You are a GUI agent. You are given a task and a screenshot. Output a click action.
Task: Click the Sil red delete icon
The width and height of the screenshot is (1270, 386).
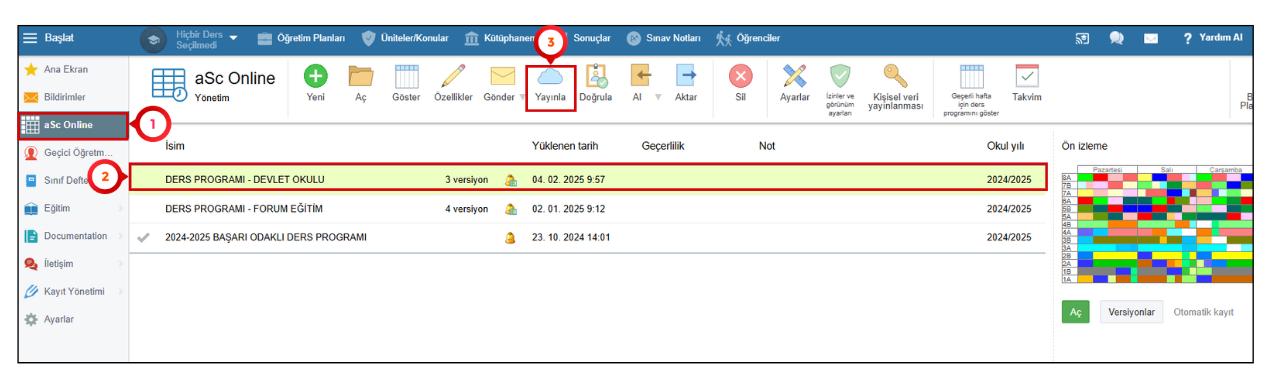pyautogui.click(x=741, y=76)
